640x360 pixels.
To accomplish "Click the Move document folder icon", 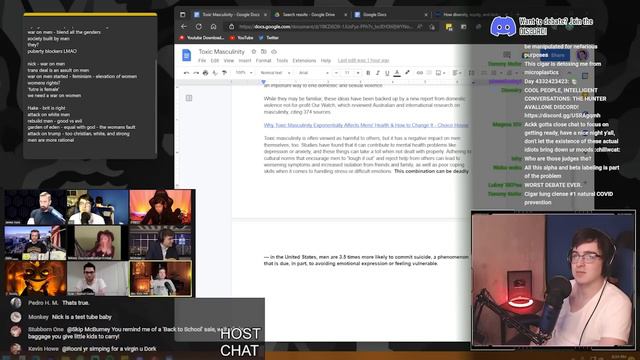I will (264, 51).
